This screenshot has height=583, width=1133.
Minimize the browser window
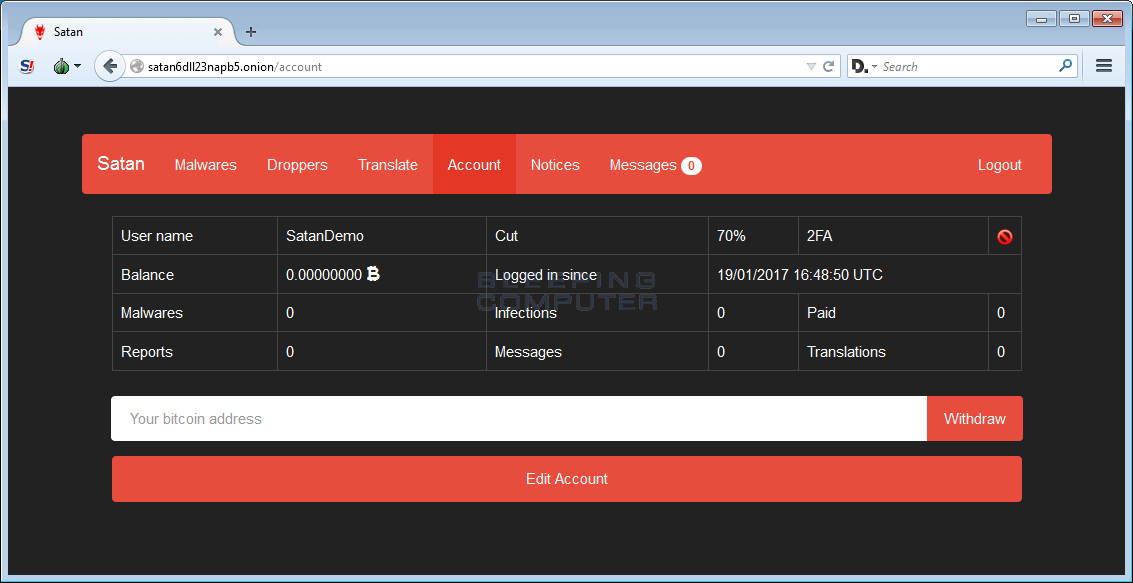[x=1041, y=19]
